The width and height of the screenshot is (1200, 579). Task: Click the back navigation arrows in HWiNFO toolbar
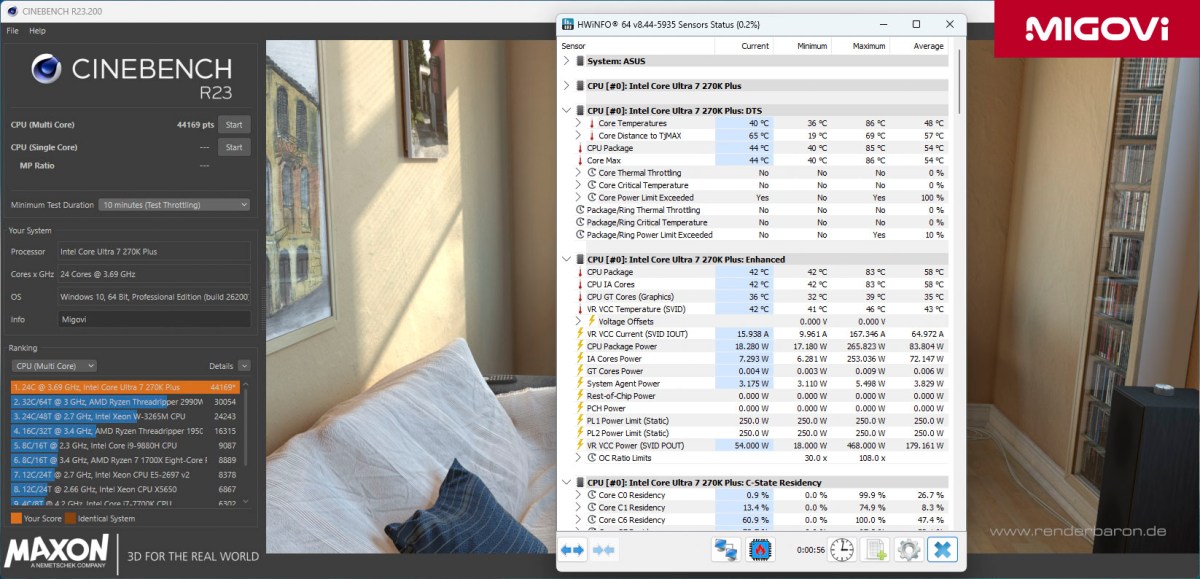pos(572,550)
